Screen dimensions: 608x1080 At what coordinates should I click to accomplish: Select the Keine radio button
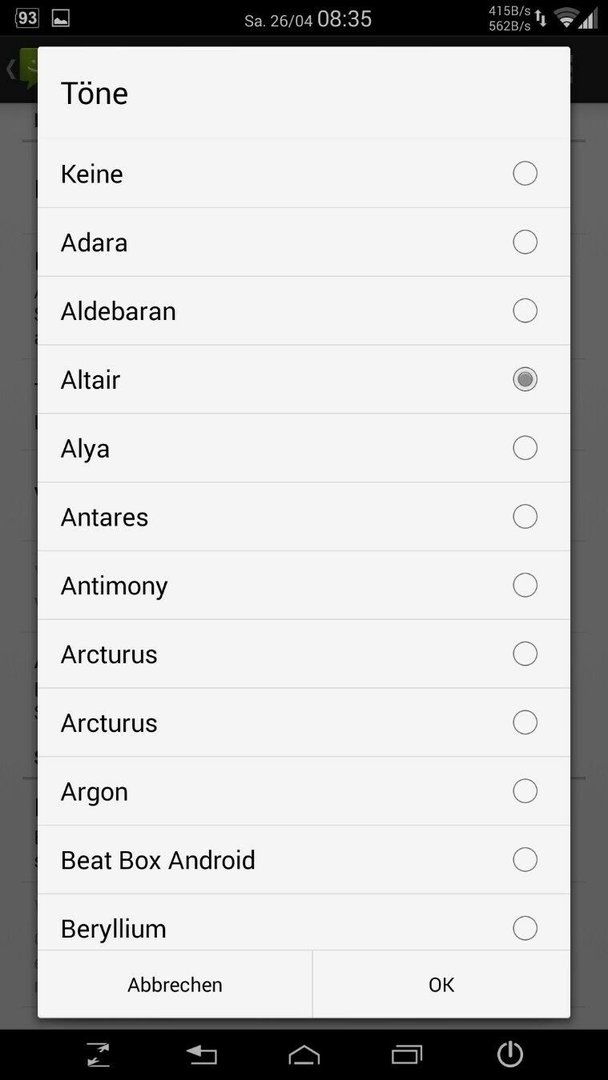pyautogui.click(x=525, y=174)
